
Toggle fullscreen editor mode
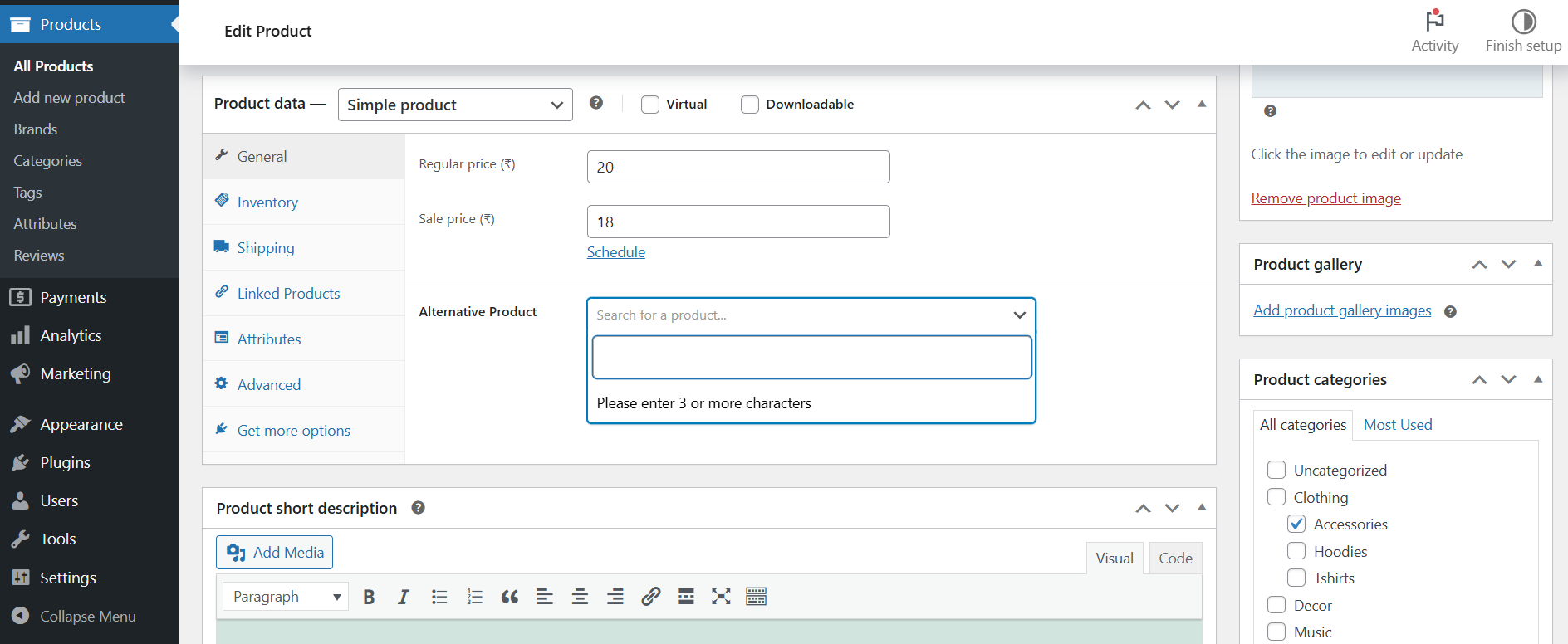(721, 597)
